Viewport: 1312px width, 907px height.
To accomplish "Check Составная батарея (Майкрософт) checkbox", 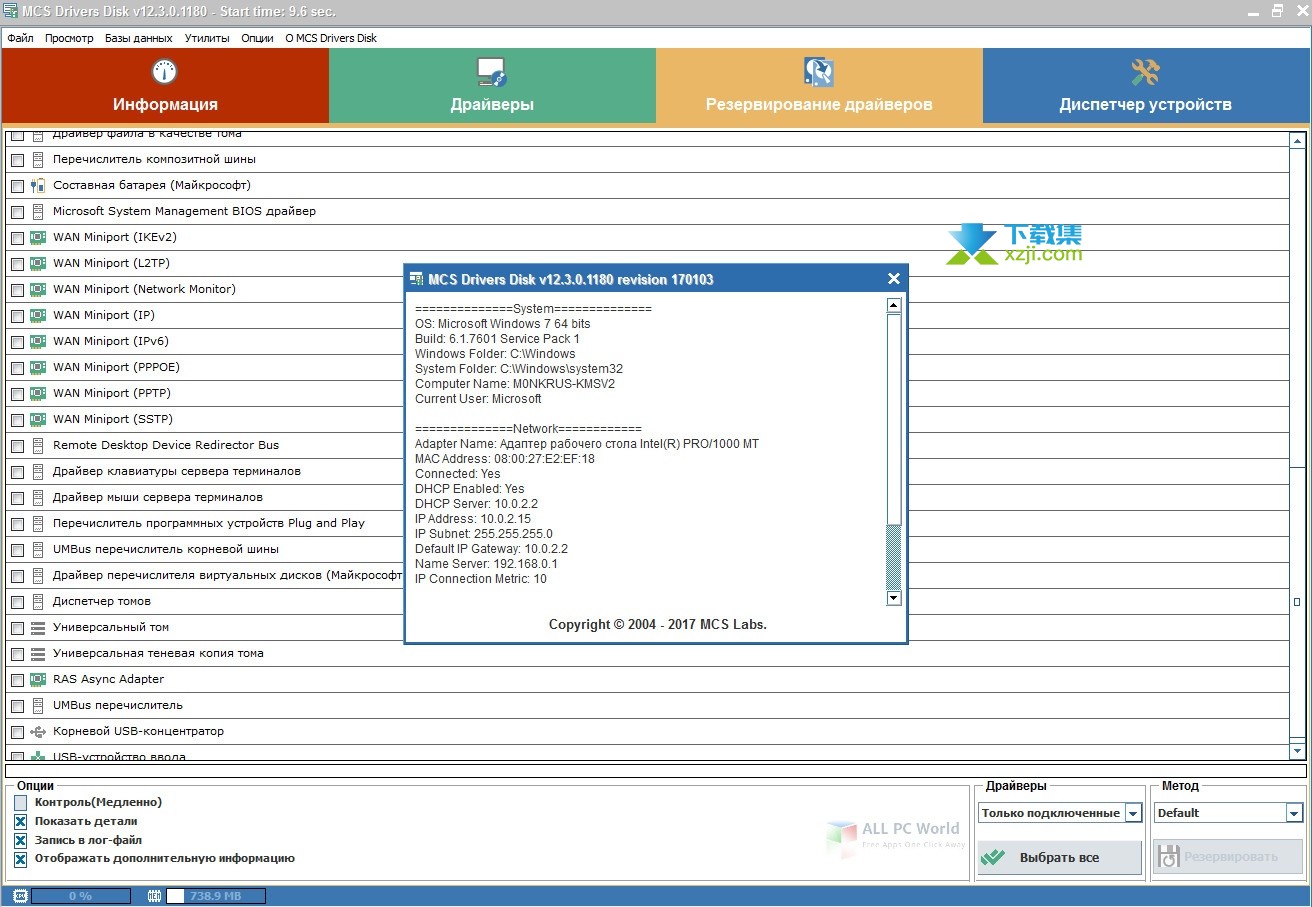I will tap(18, 186).
